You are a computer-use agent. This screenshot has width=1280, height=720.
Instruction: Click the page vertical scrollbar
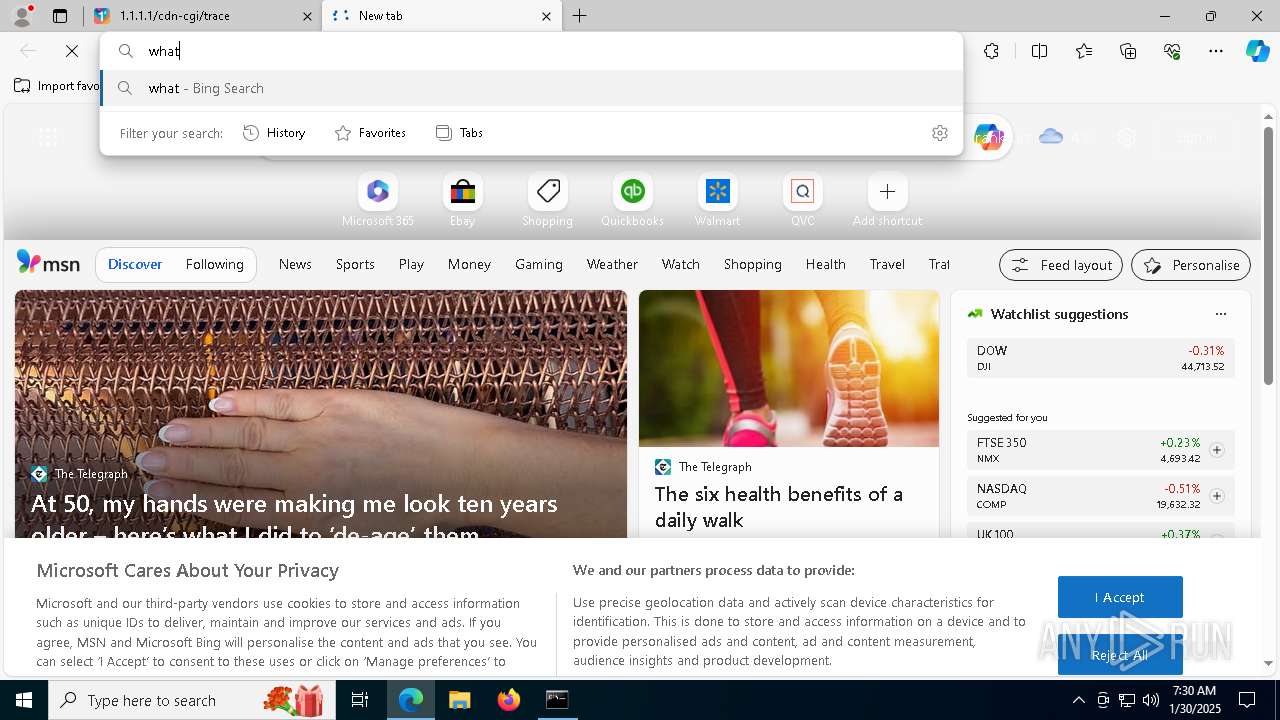(1268, 257)
